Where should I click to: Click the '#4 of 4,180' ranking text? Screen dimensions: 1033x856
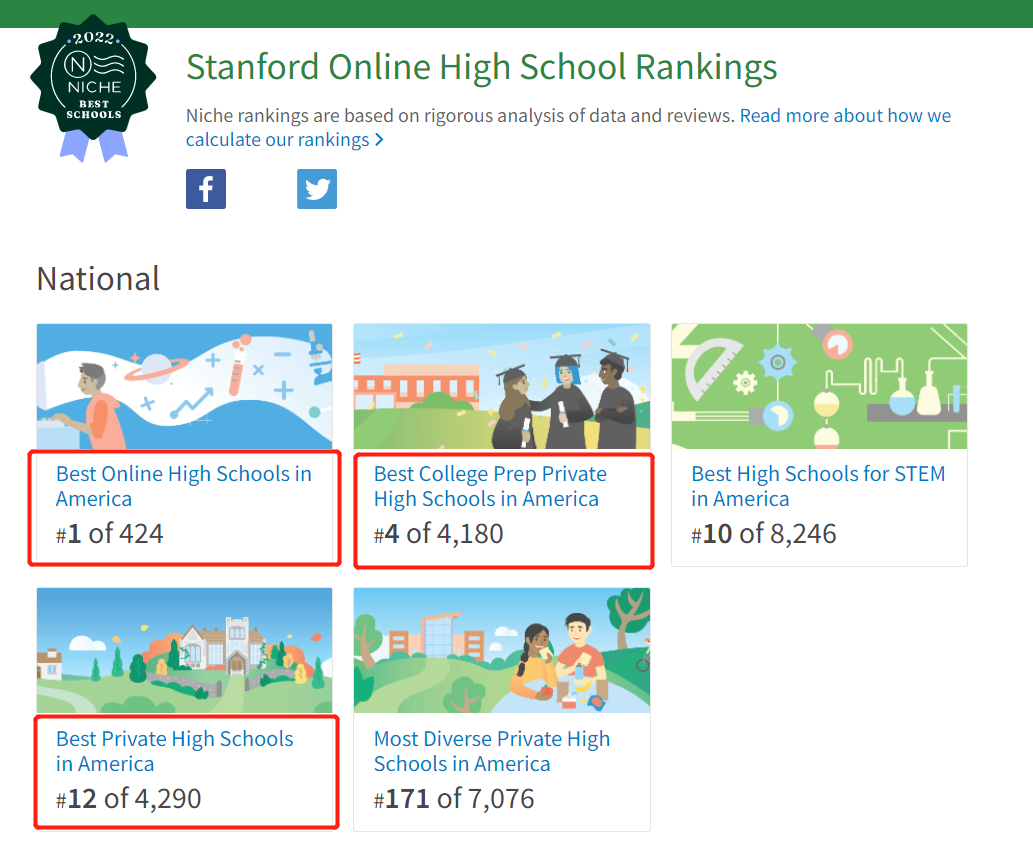[x=439, y=534]
